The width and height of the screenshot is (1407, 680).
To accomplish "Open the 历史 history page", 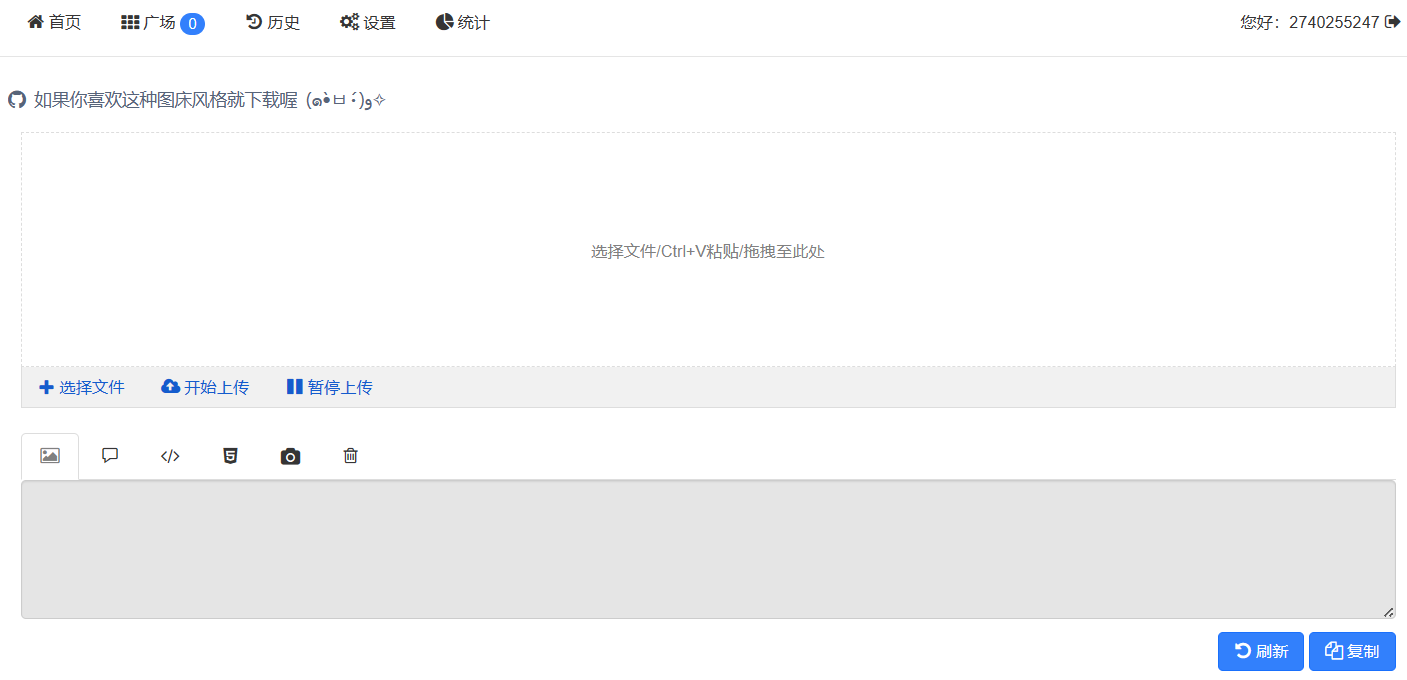I will [273, 22].
